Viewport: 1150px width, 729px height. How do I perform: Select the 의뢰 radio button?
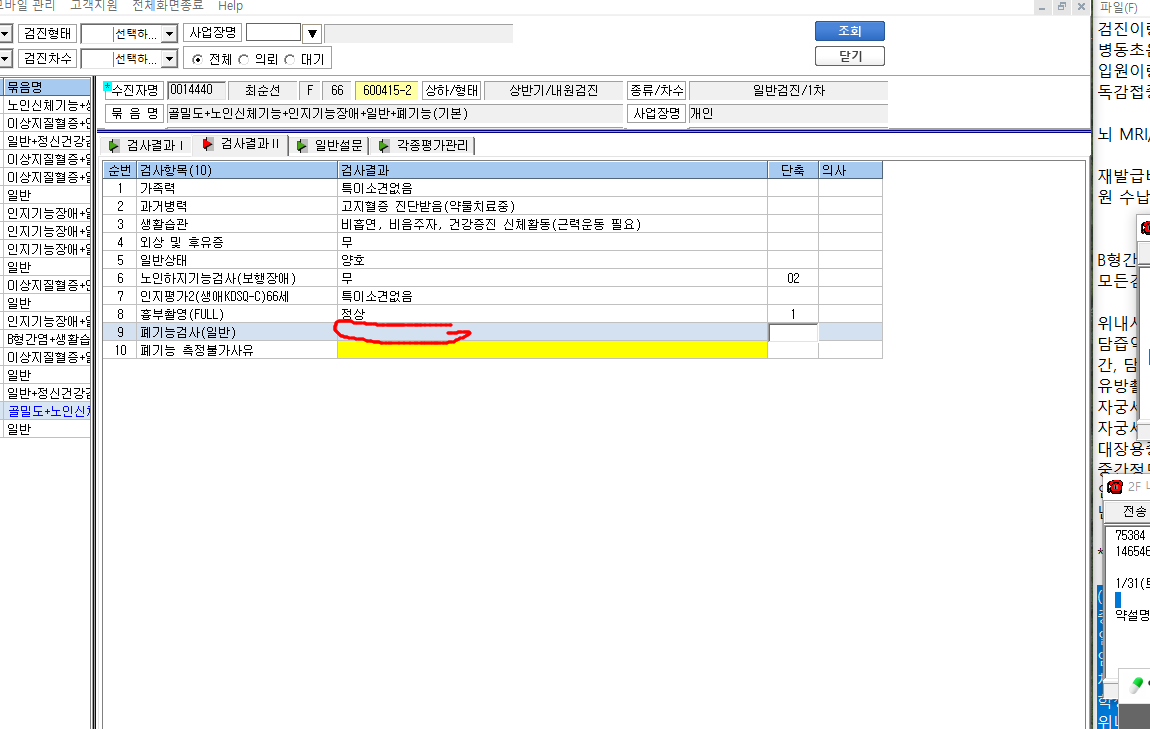(243, 59)
